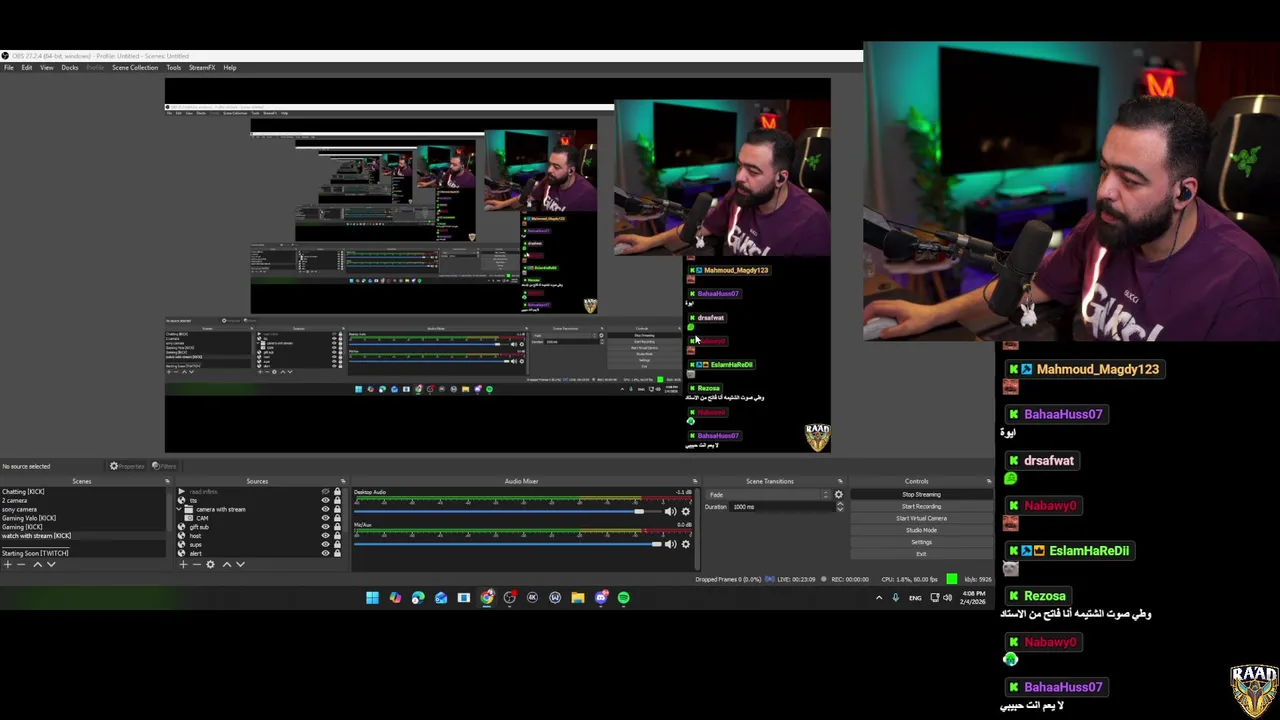The image size is (1280, 720).
Task: Open the Scene Collection menu
Action: 135,67
